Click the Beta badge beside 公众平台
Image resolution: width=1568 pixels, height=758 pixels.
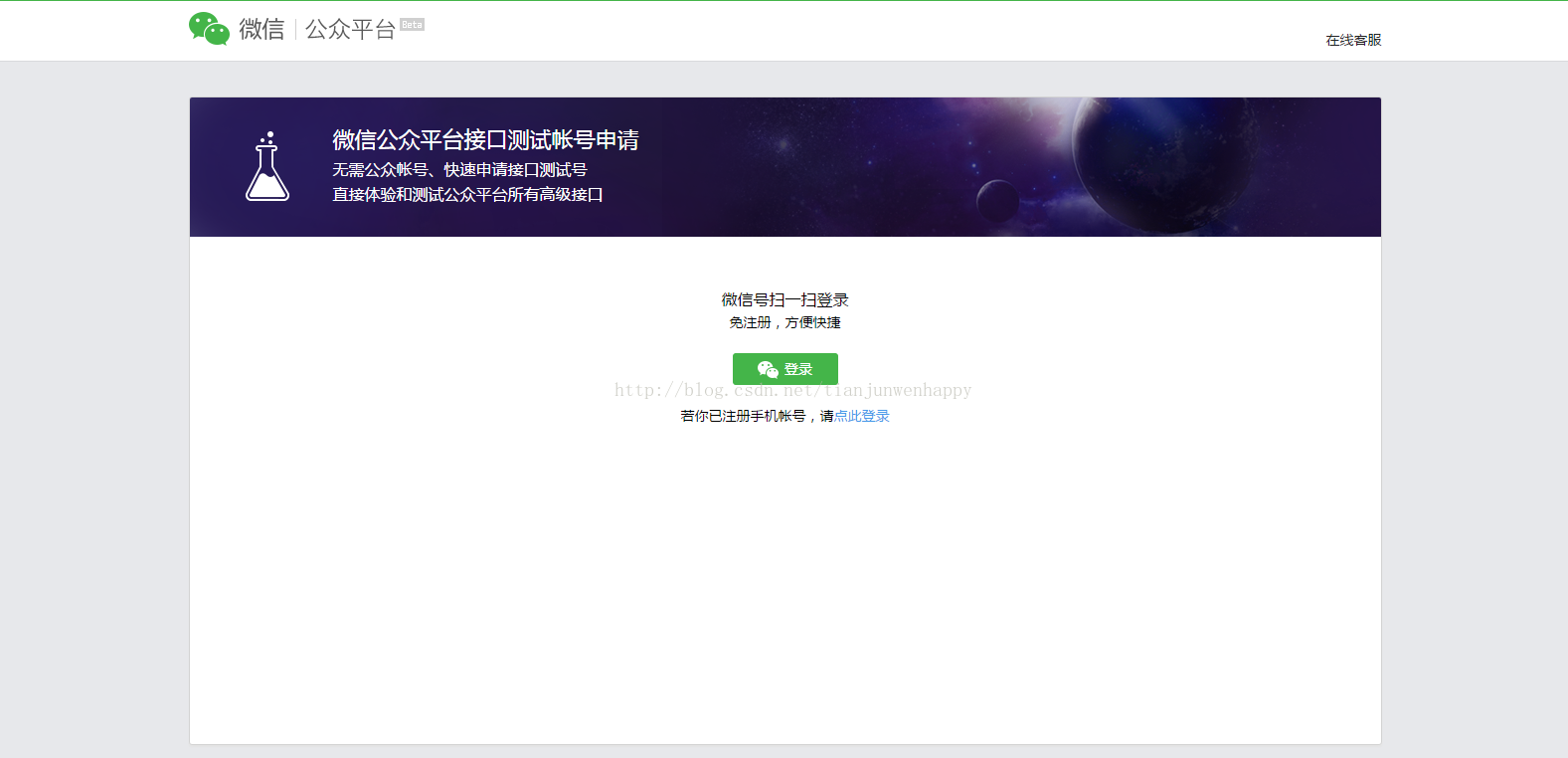coord(412,25)
